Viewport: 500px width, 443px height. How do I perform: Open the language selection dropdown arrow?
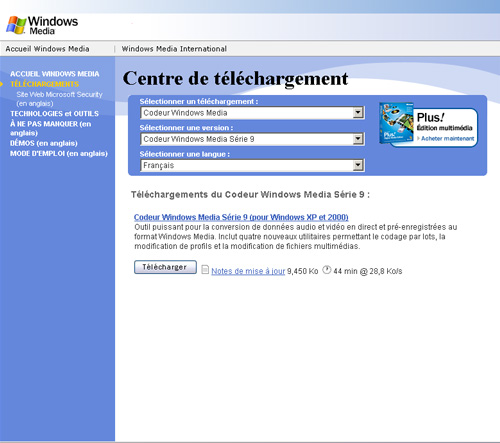(358, 165)
